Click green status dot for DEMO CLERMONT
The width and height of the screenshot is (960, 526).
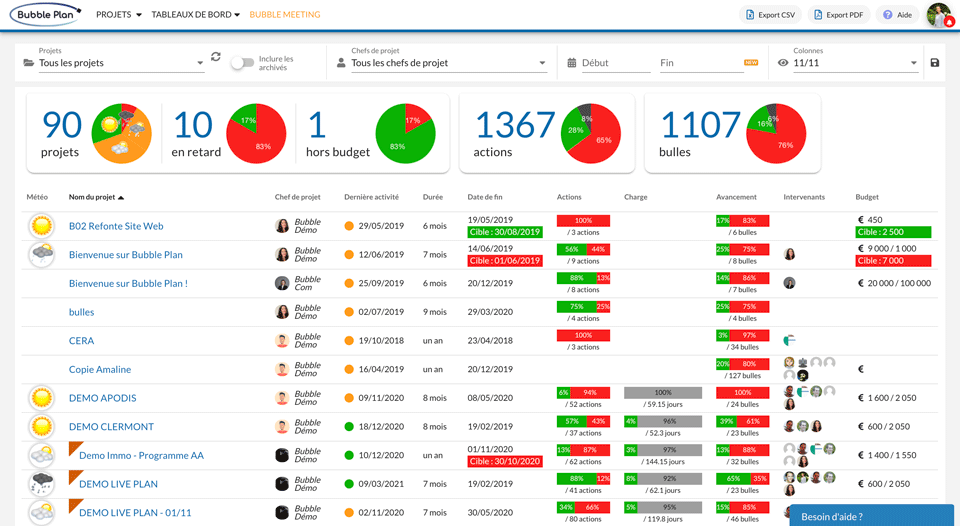point(349,427)
